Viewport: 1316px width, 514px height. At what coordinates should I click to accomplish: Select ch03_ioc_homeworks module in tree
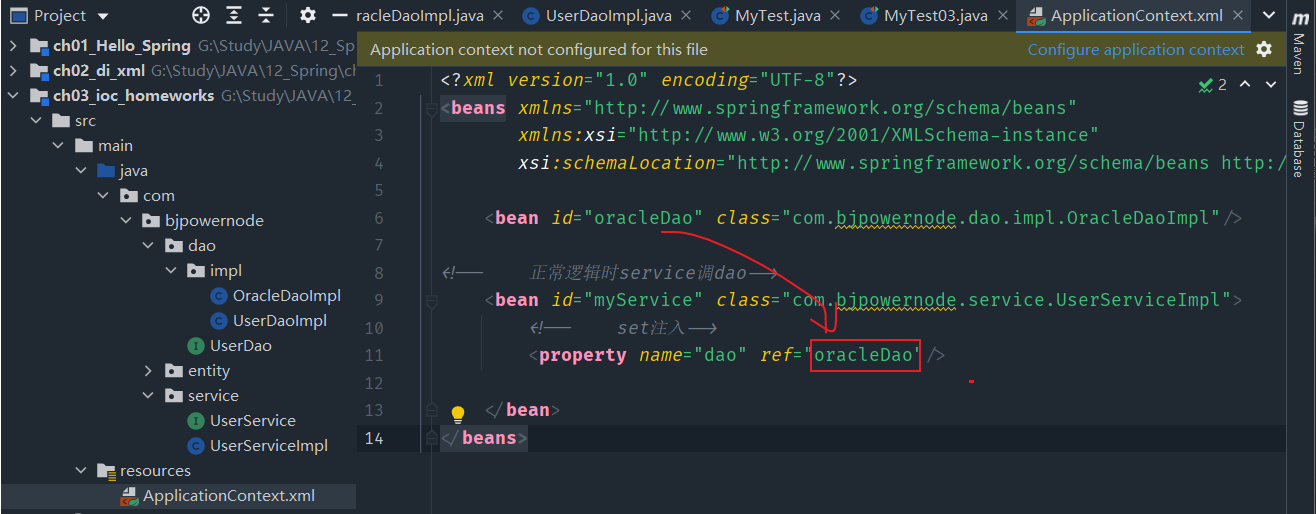click(x=134, y=96)
